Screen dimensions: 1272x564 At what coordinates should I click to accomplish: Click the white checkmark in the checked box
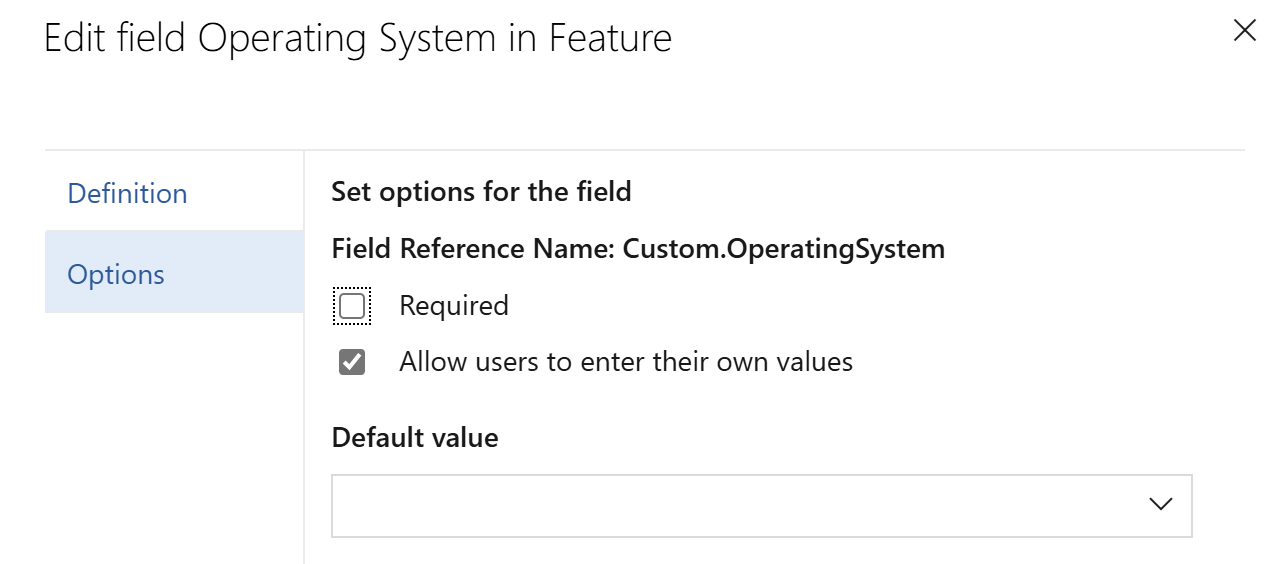352,362
